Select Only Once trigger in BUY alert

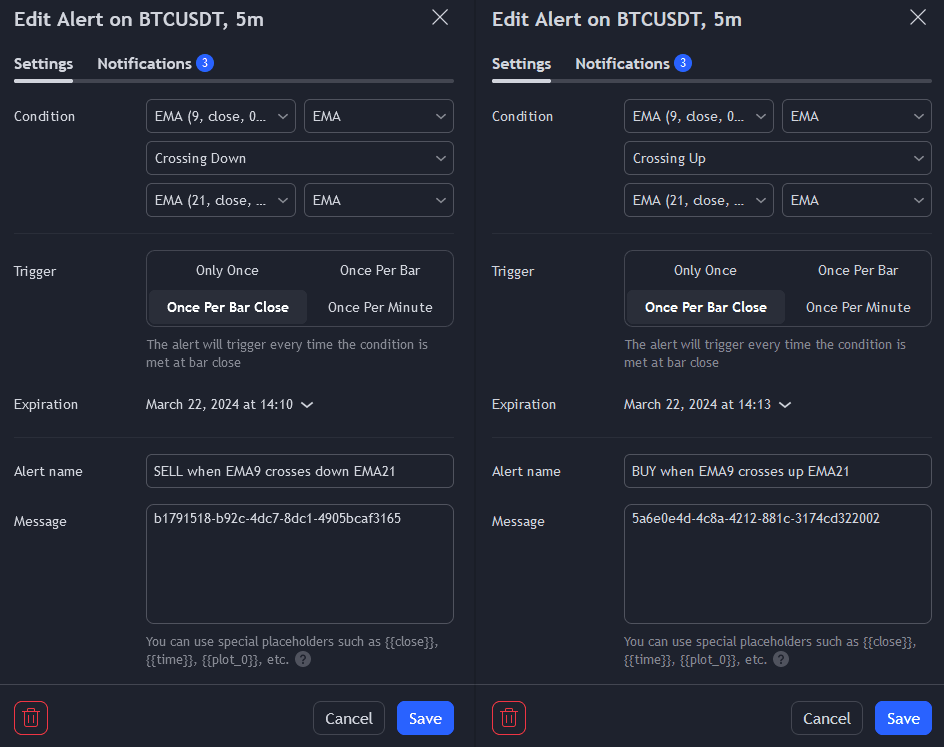(x=705, y=270)
